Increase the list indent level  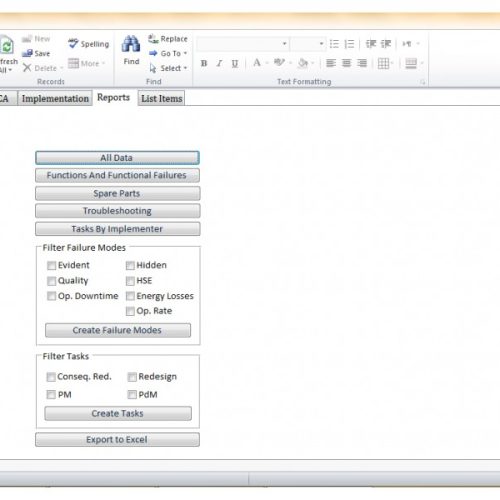point(386,44)
